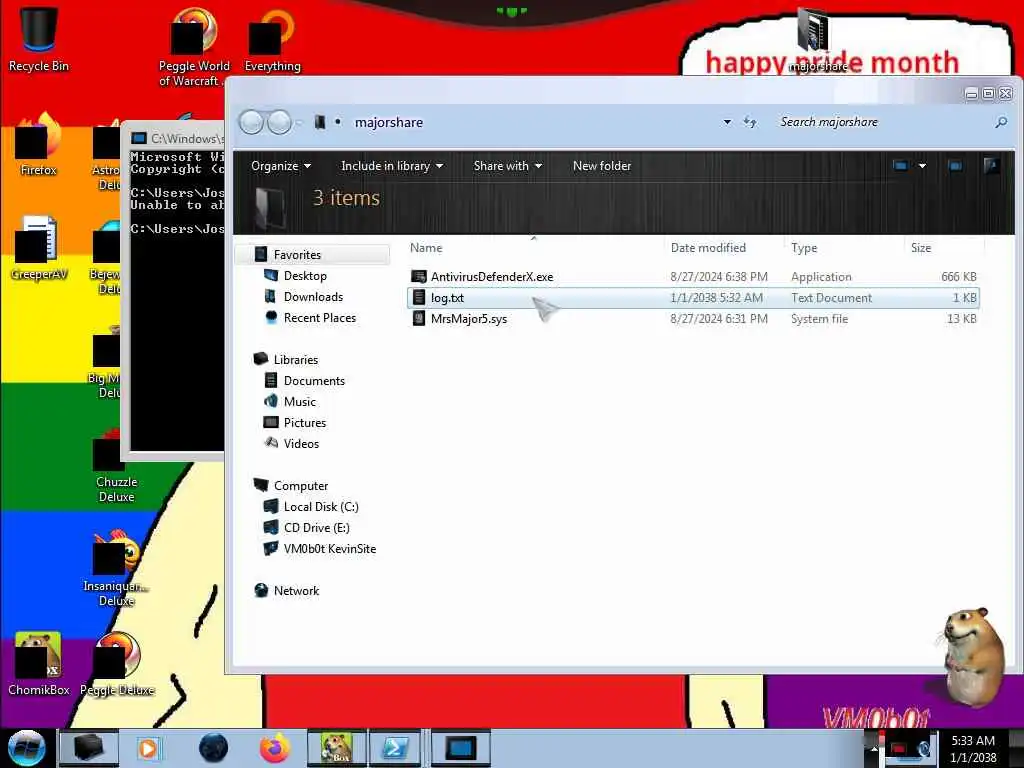The image size is (1024, 768).
Task: Open Local Disk (C:)
Action: (x=321, y=507)
